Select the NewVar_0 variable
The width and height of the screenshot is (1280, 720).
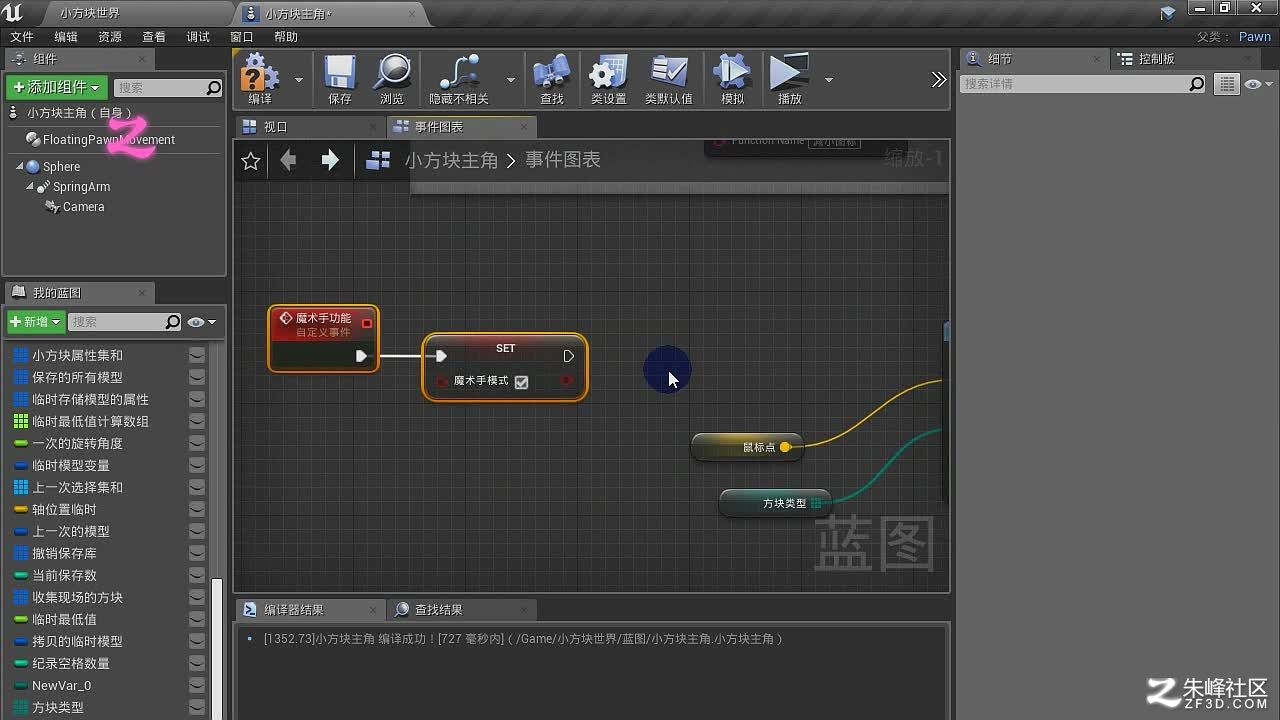coord(61,685)
